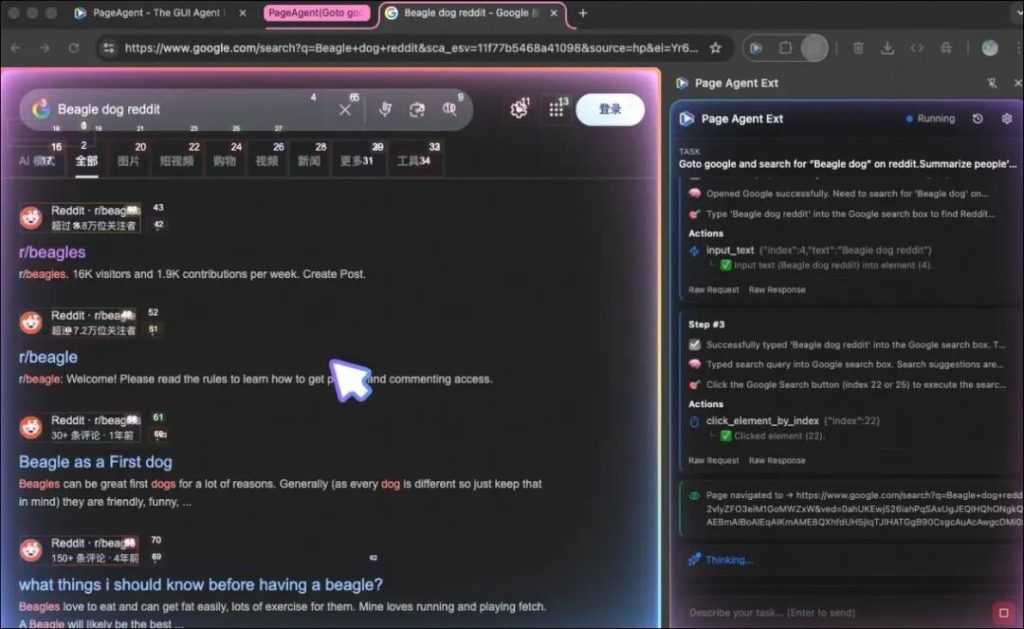Open Google quick settings gear
Viewport: 1024px width, 629px height.
point(519,109)
